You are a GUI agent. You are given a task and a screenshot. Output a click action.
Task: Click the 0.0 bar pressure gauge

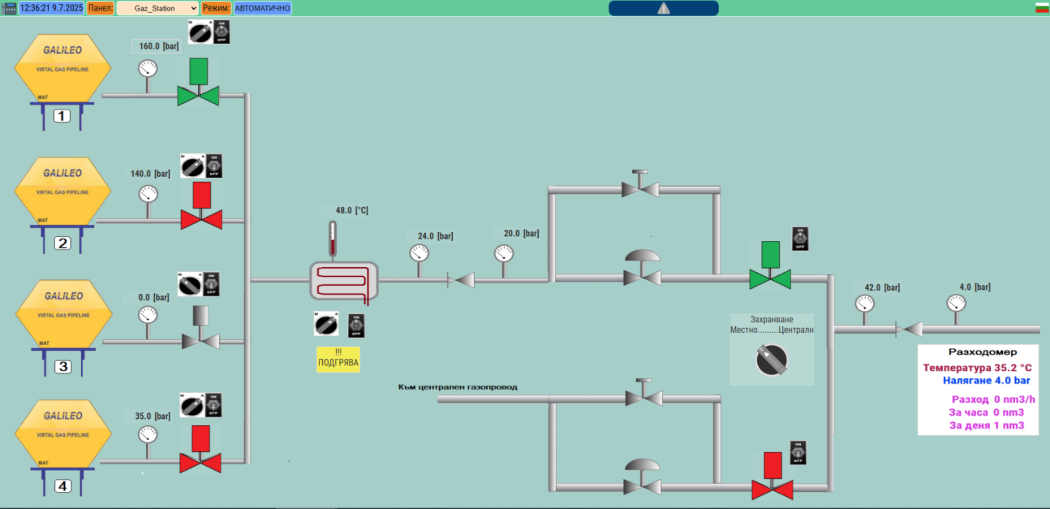[147, 315]
